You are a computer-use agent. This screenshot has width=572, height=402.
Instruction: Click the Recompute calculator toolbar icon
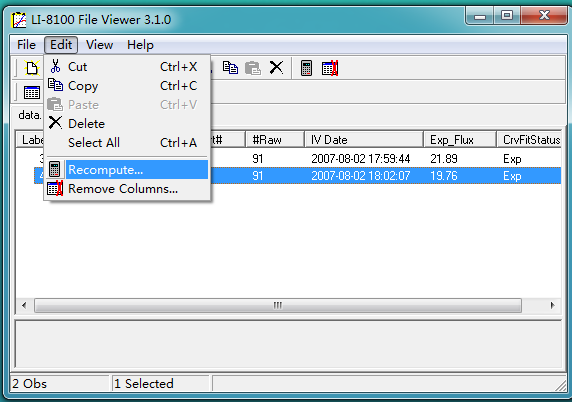click(306, 68)
